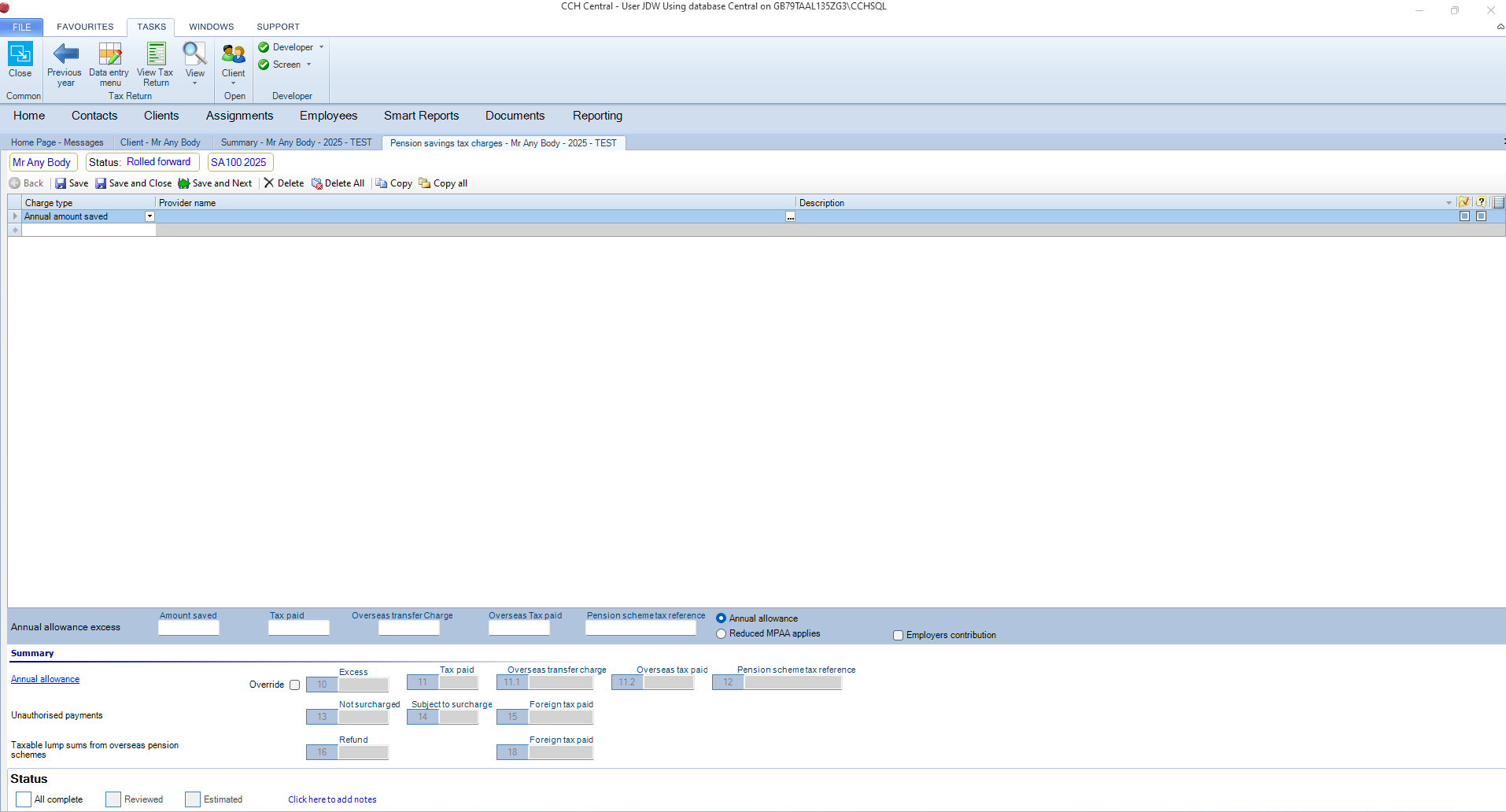The width and height of the screenshot is (1506, 812).
Task: Select the Annual allowance radio button
Action: pos(721,618)
